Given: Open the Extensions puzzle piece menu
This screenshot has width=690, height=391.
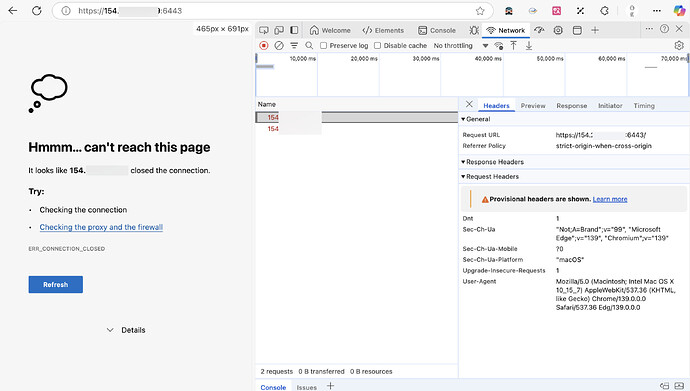Looking at the screenshot, I should click(x=604, y=11).
